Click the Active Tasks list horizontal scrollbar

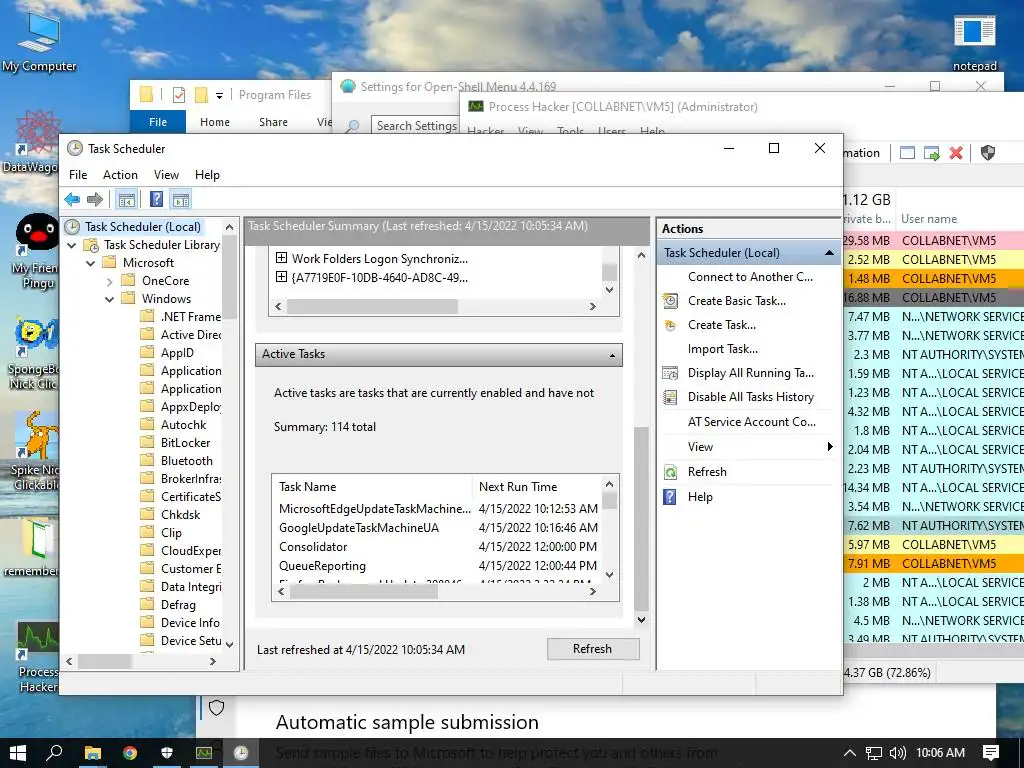tap(436, 592)
